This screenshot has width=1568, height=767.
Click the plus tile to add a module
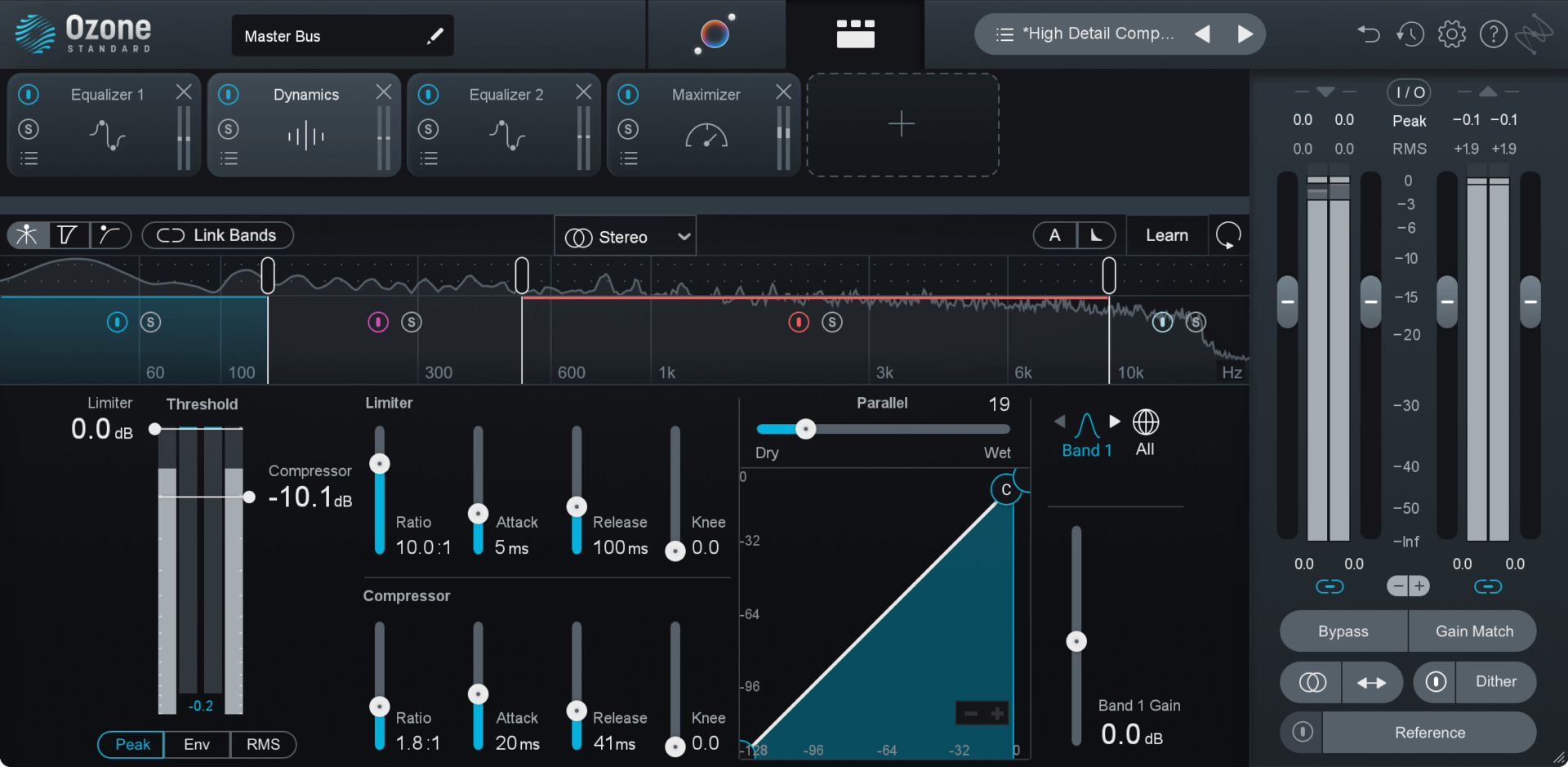pos(902,124)
